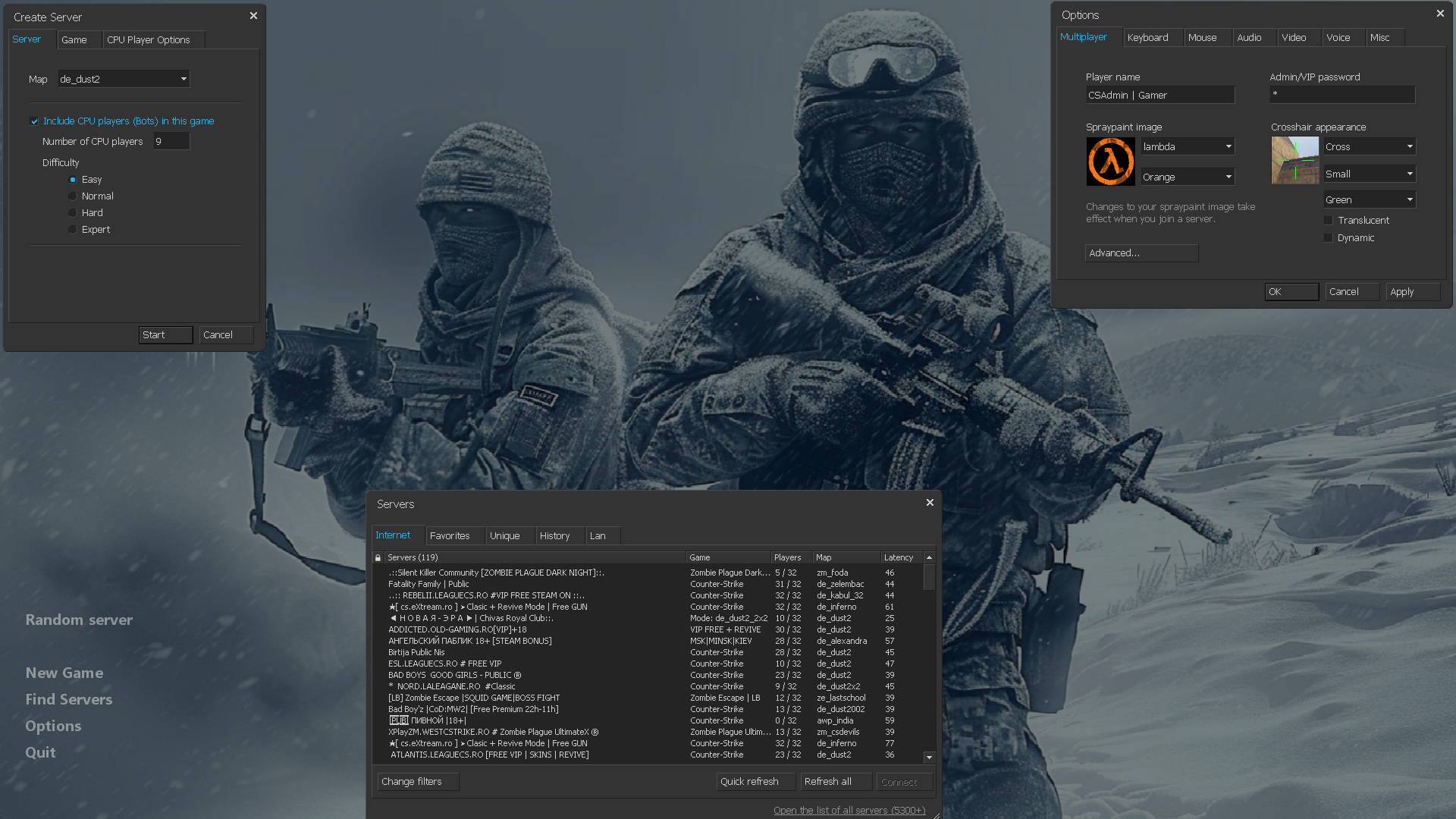
Task: Click the server list scroll up arrow
Action: tap(929, 557)
